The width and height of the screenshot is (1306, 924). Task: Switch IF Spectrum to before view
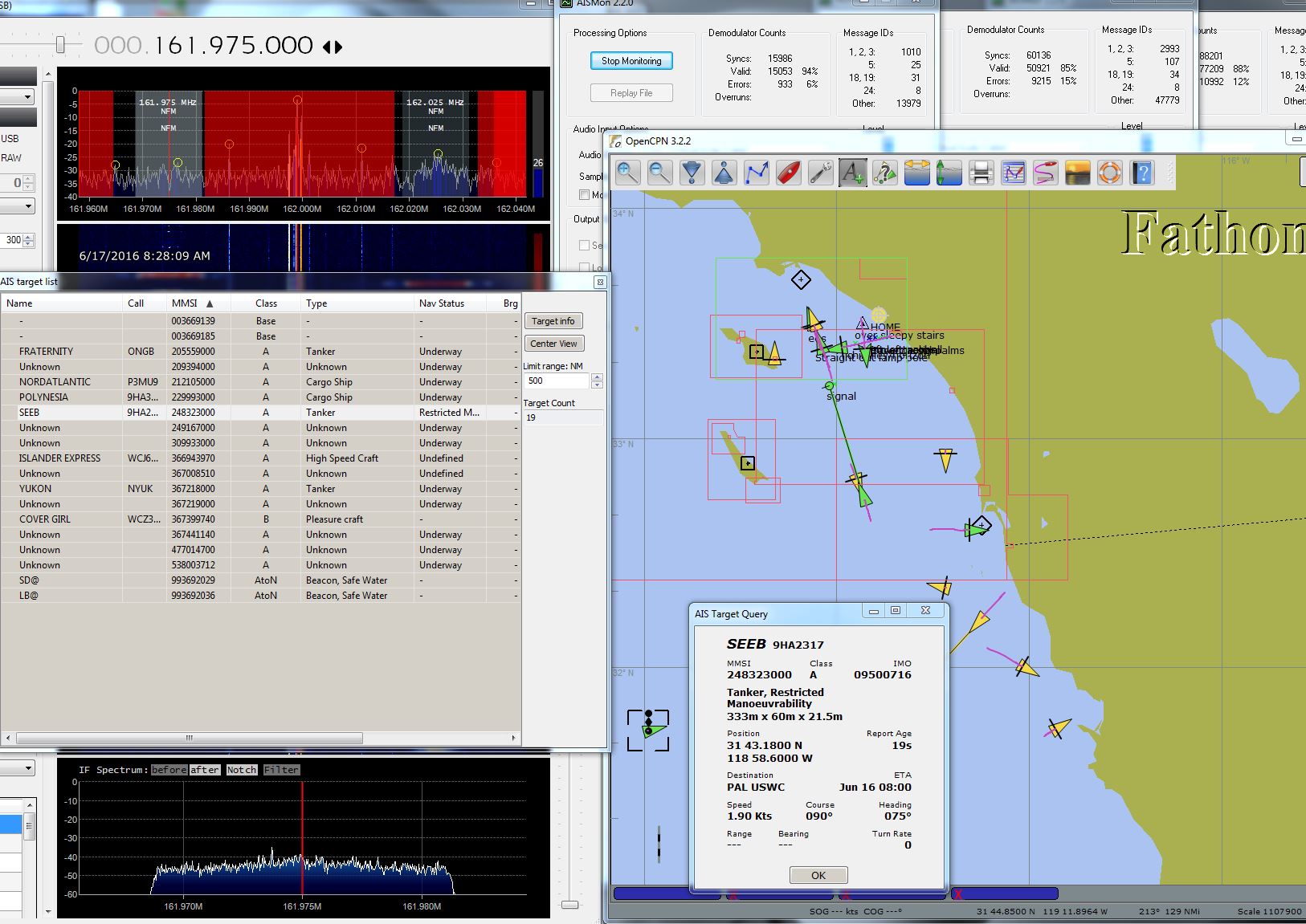[x=169, y=769]
